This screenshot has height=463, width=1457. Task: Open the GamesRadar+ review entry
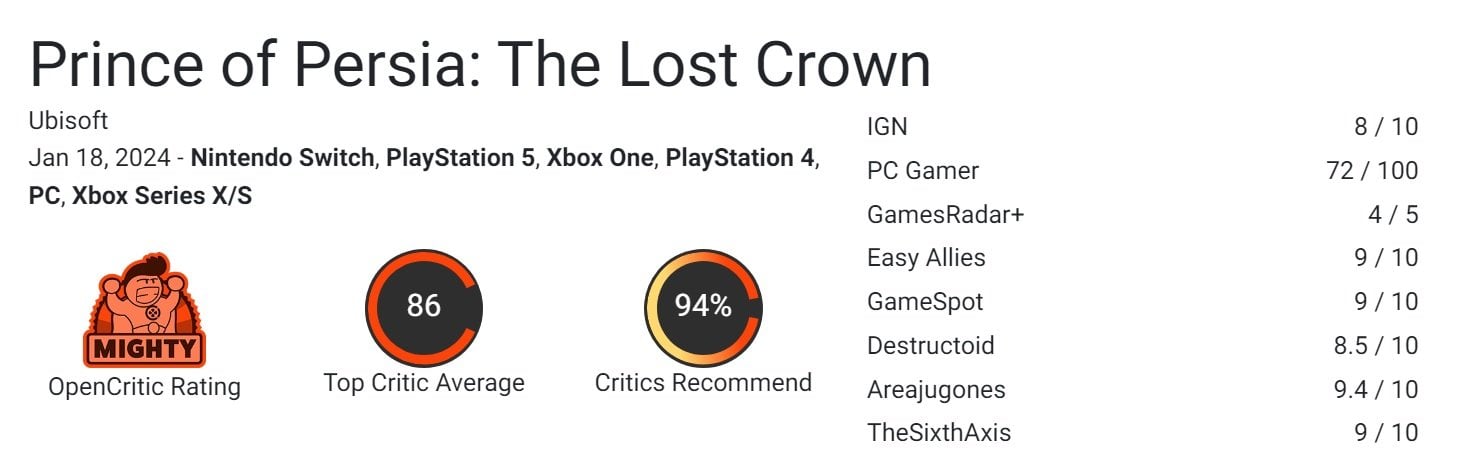[1142, 215]
